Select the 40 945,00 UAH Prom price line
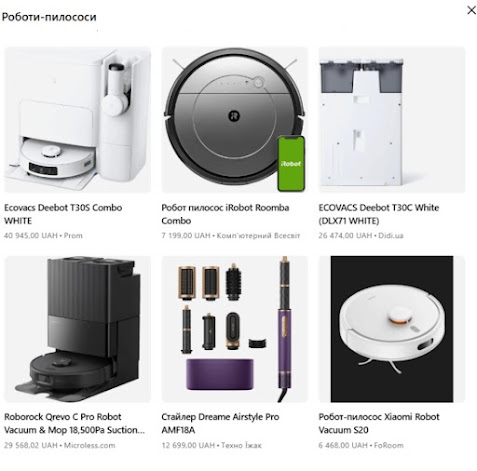This screenshot has width=477, height=471. click(x=43, y=236)
